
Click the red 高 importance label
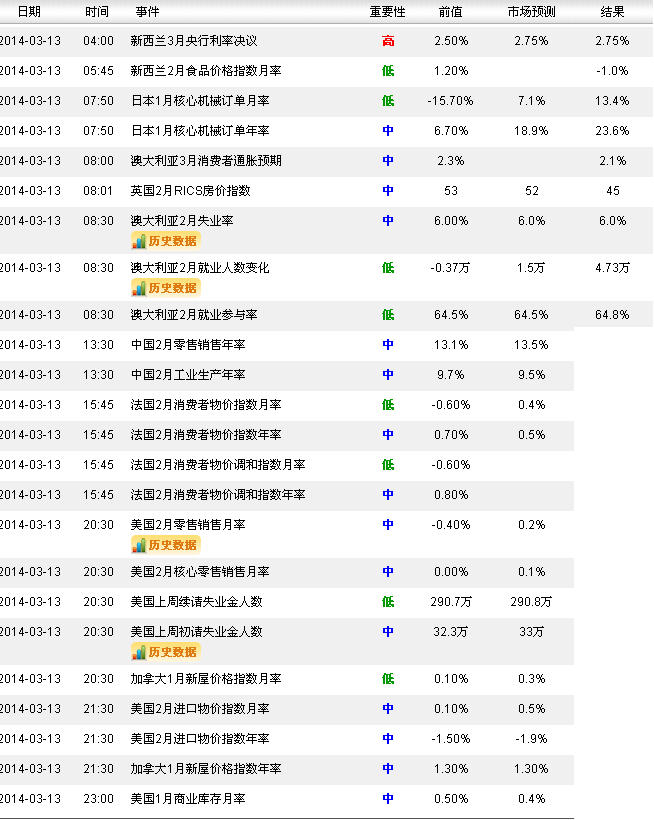(388, 41)
